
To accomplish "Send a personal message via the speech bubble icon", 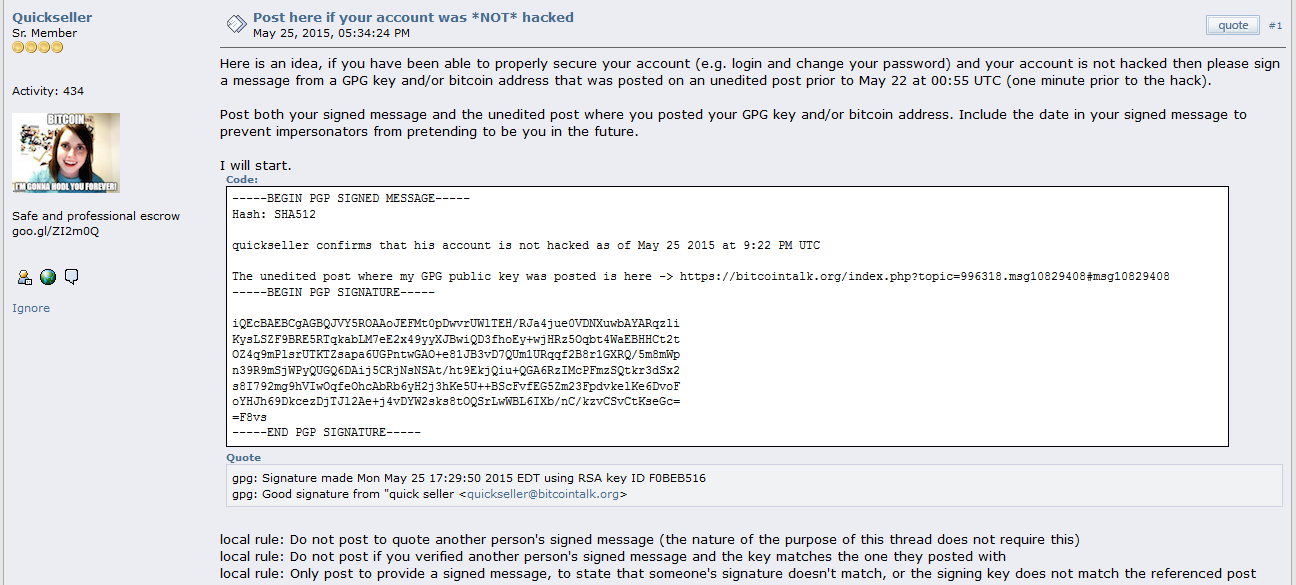I will coord(71,278).
